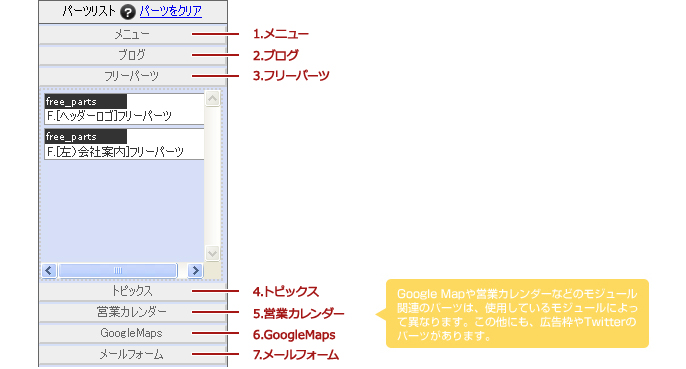Viewport: 686px width, 369px height.
Task: Click the first free_parts dark label
Action: [86, 102]
